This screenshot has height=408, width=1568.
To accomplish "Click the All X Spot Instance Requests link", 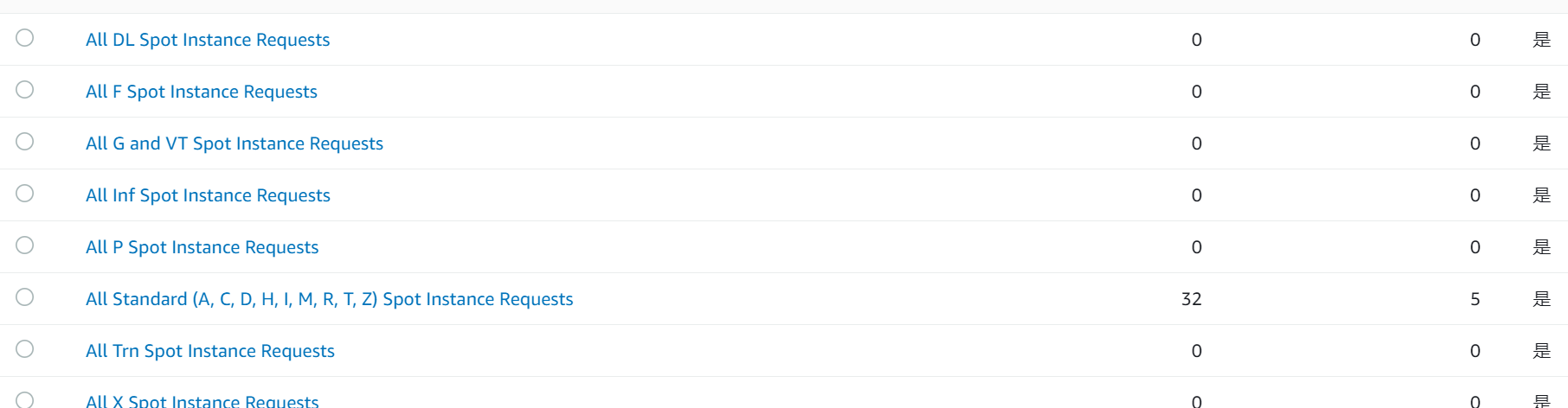I will coord(202,401).
